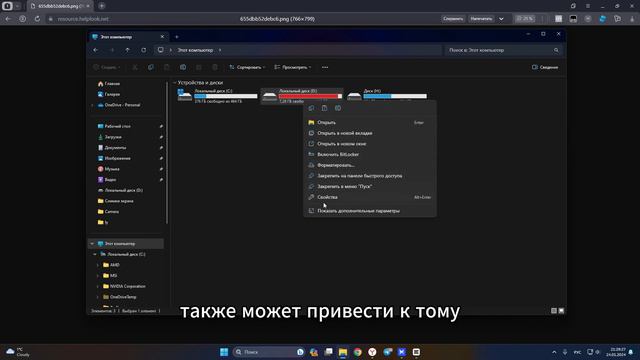Refresh the File Explorer view
The image size is (640, 360).
pos(144,50)
